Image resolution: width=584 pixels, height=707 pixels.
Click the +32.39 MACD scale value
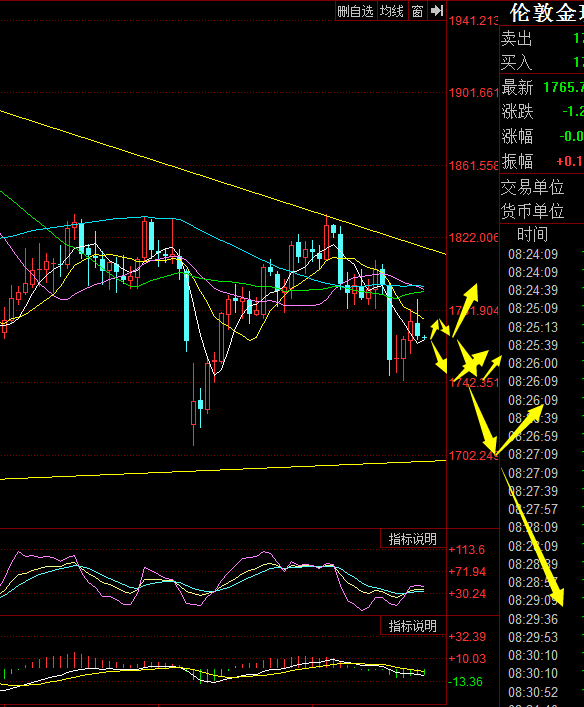pyautogui.click(x=468, y=637)
